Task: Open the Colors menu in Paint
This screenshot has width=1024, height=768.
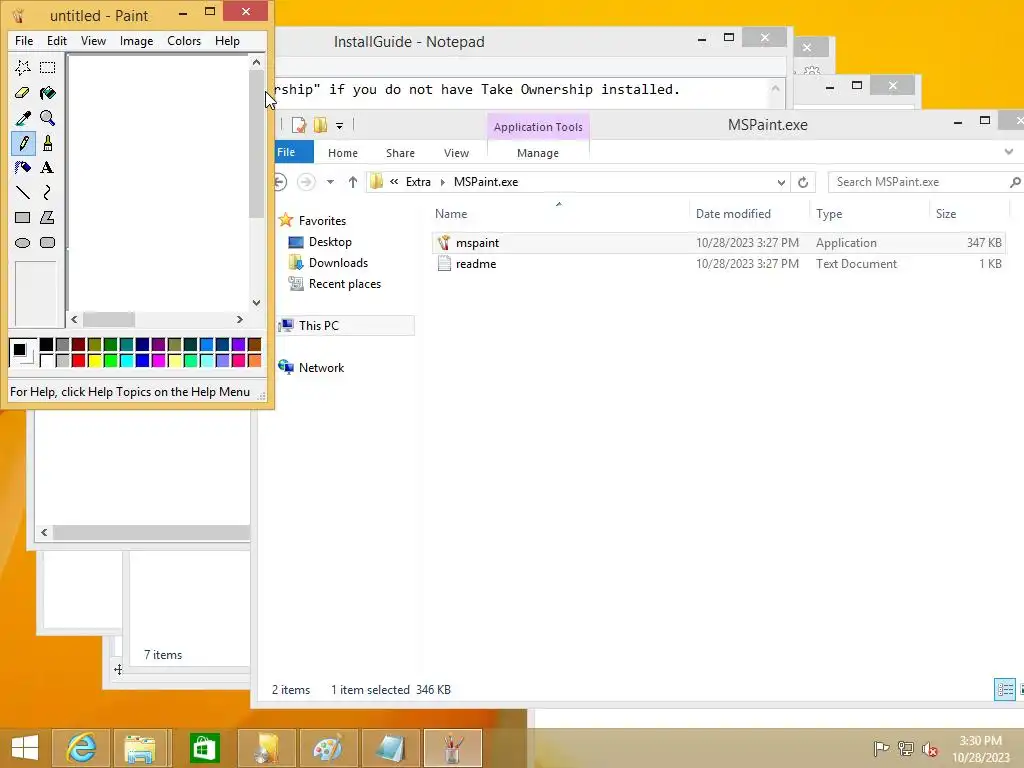Action: [184, 40]
